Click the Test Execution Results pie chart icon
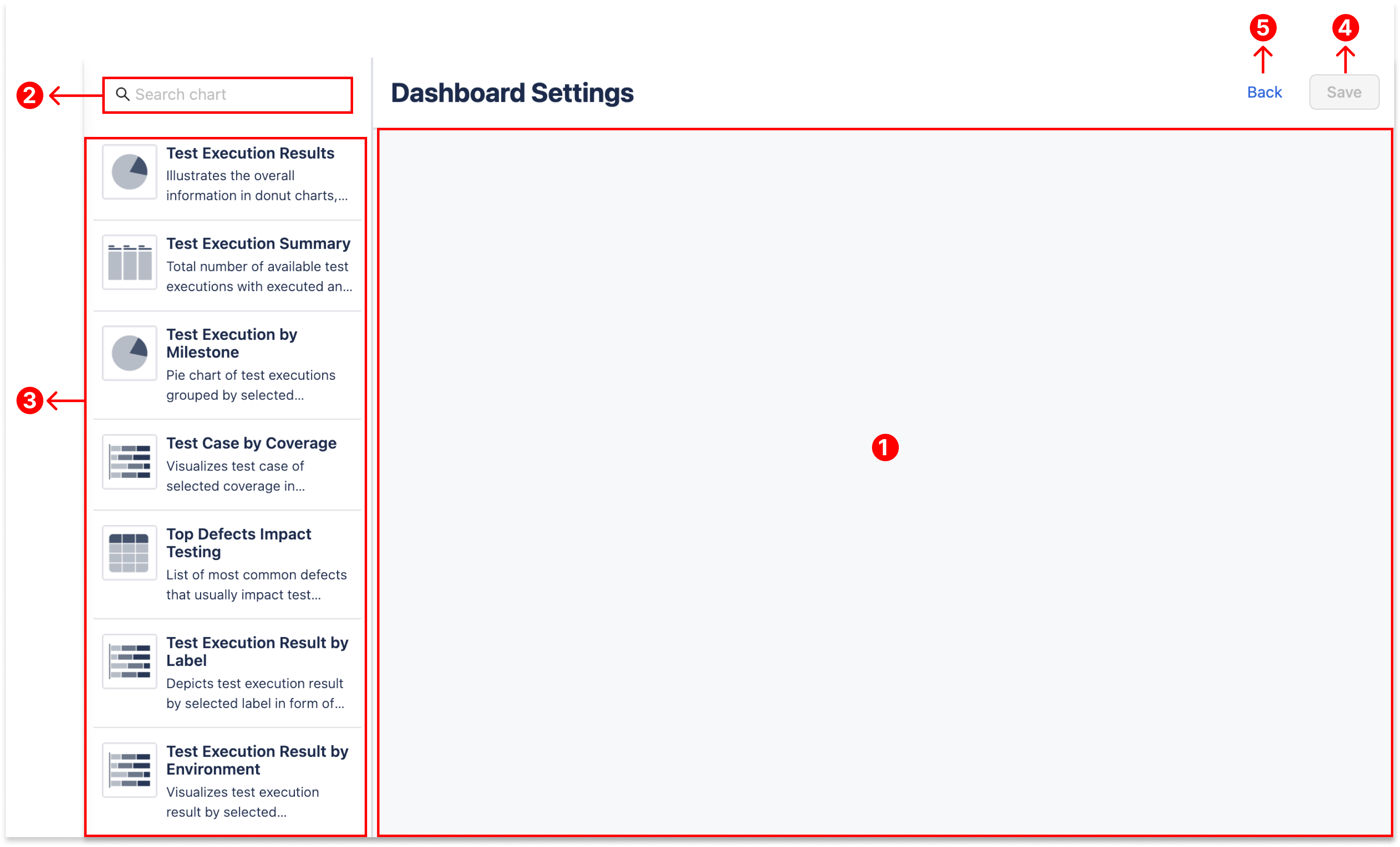 [x=130, y=172]
